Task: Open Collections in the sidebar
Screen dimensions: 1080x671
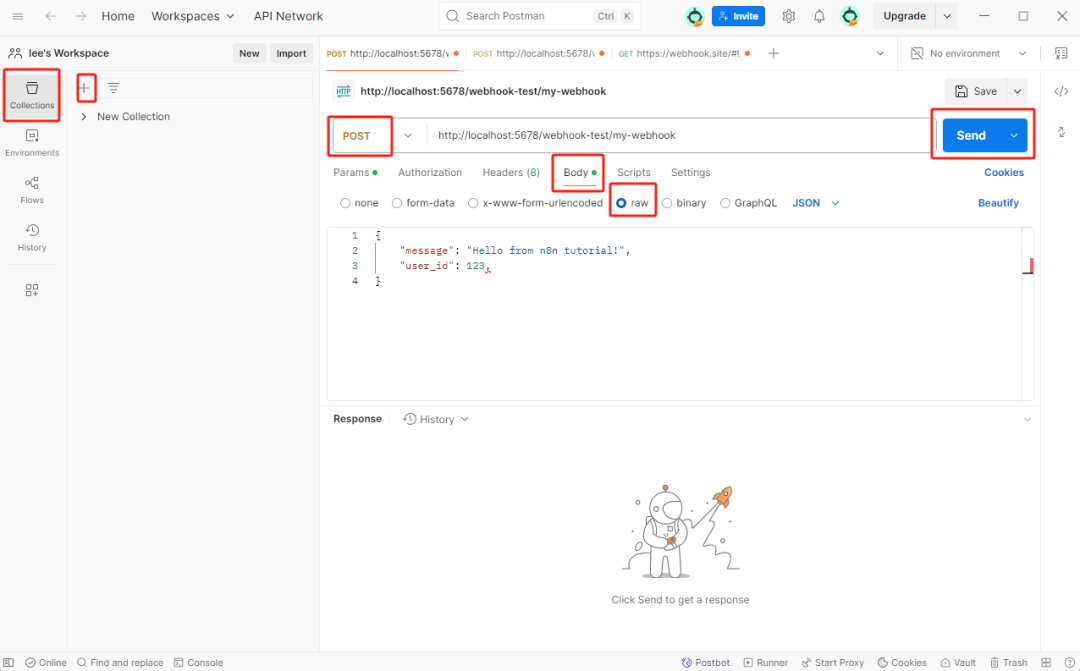Action: 32,95
